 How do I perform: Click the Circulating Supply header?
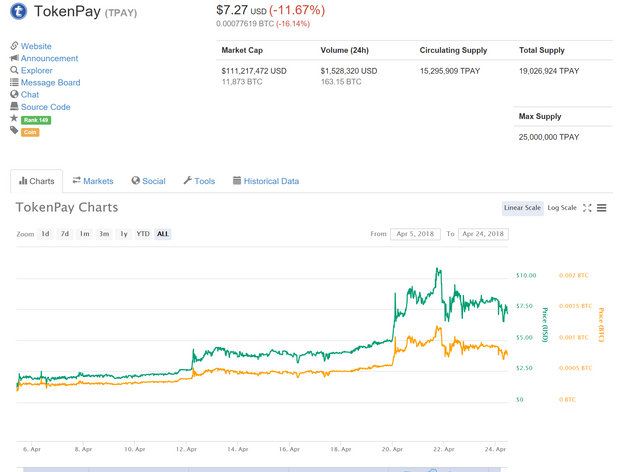[453, 50]
